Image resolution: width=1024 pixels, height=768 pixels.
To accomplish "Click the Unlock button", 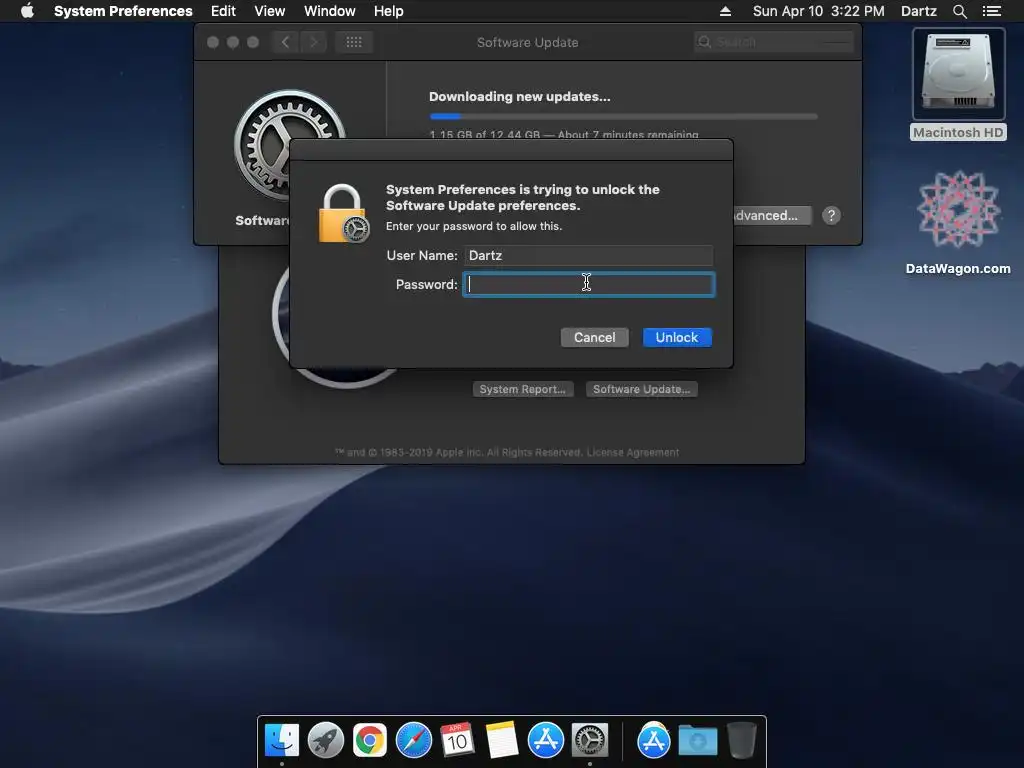I will [677, 337].
